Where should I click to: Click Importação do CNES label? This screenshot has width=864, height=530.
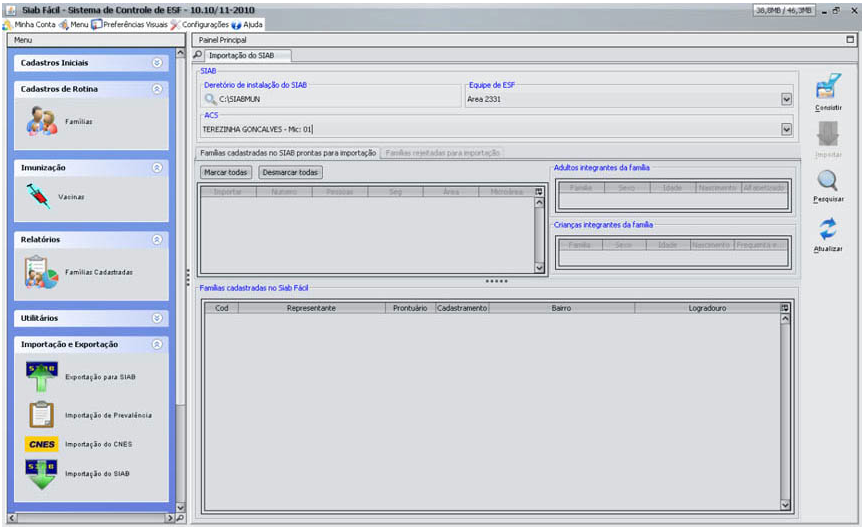pos(99,444)
